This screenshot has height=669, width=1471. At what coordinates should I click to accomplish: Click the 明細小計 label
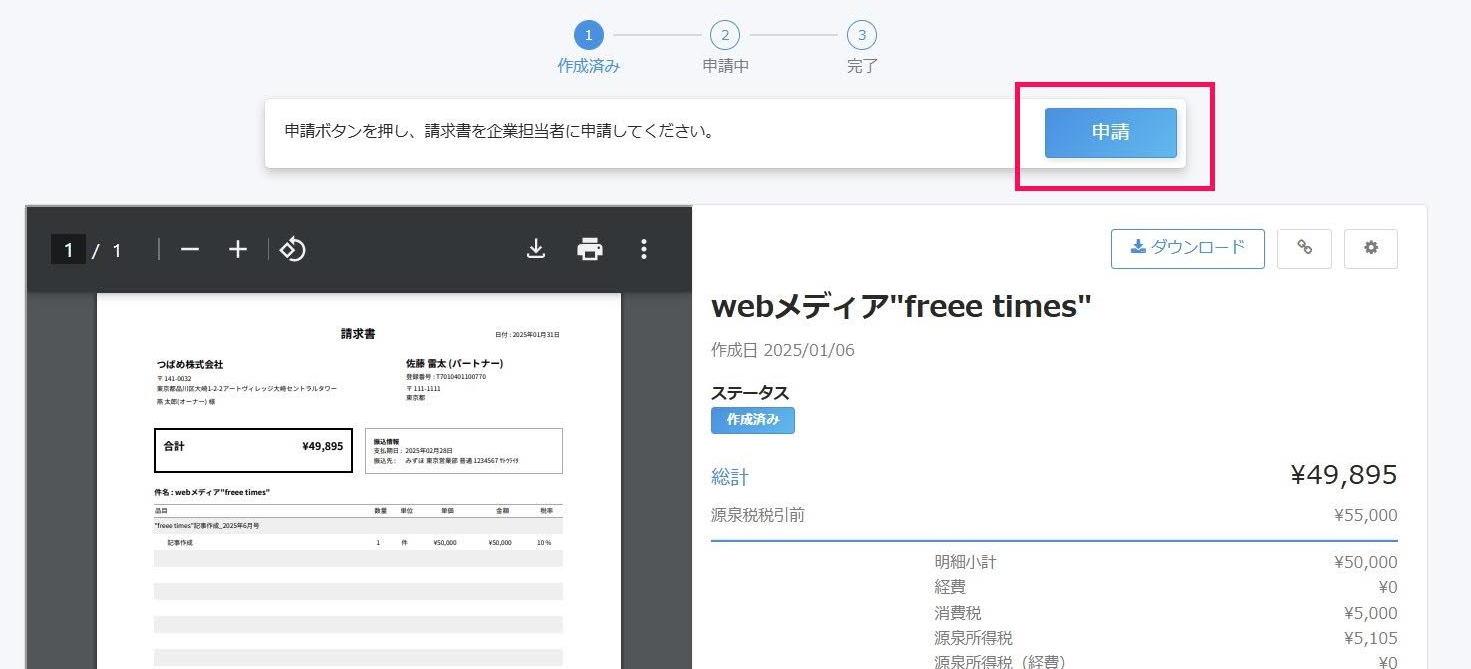pos(965,562)
